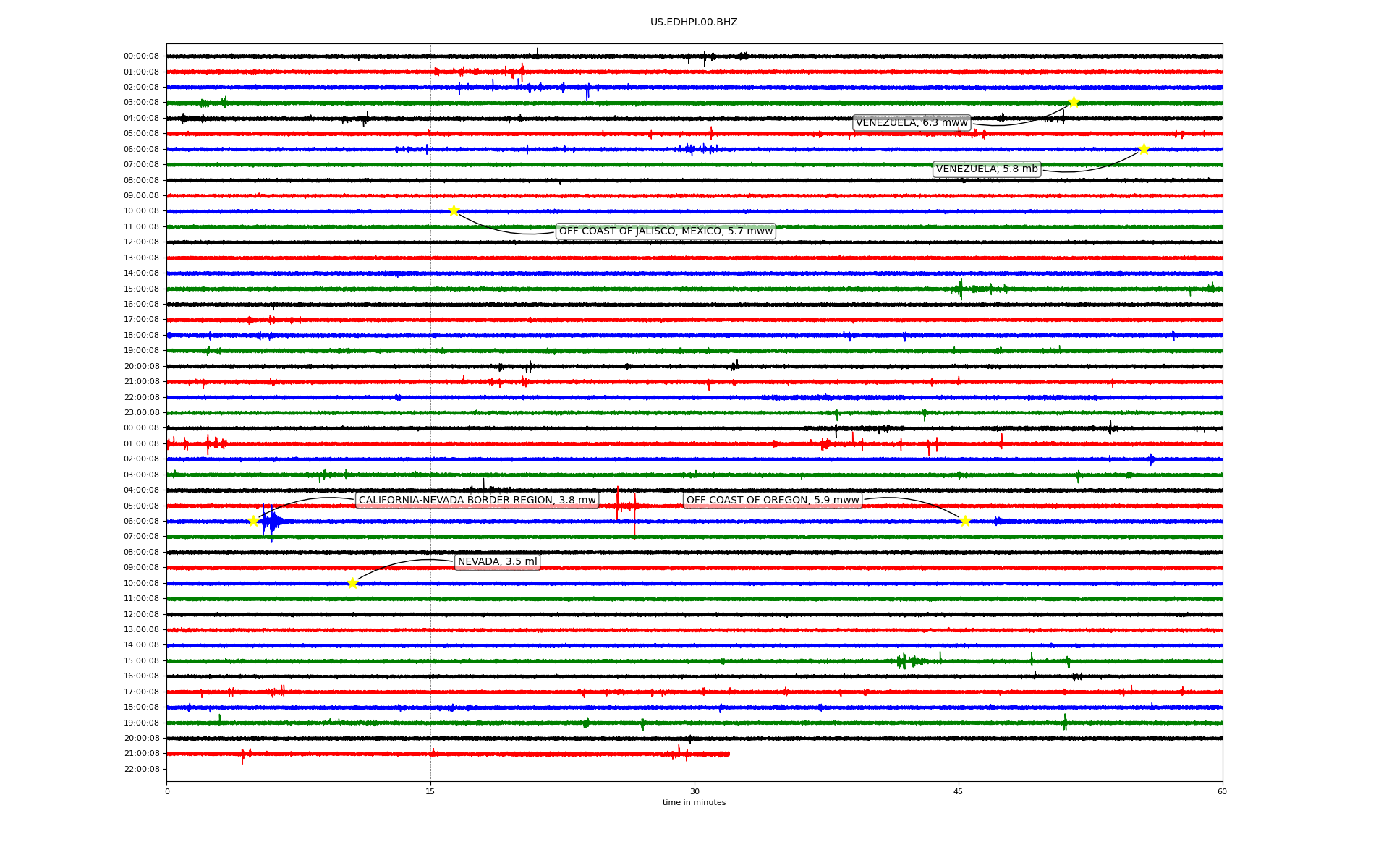This screenshot has width=1389, height=868.
Task: Click the first 00:00:08 trace time label
Action: pyautogui.click(x=141, y=56)
